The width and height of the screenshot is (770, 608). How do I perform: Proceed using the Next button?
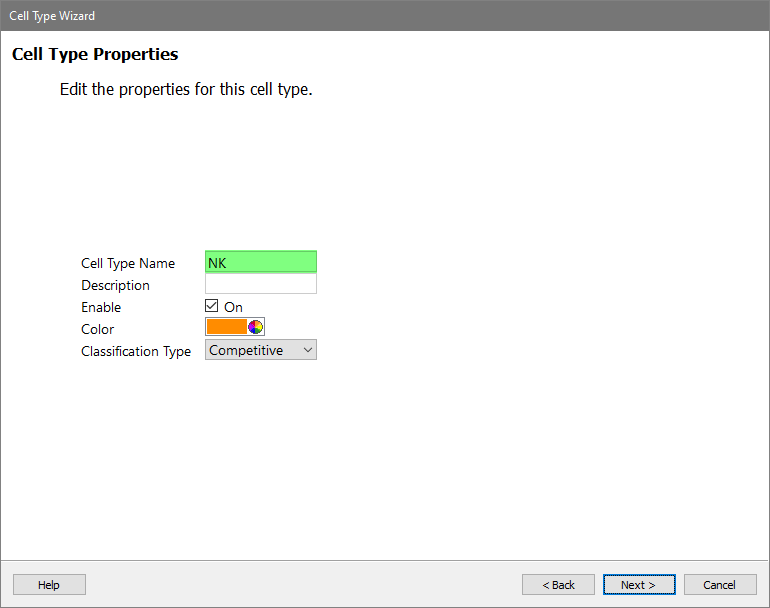point(638,584)
